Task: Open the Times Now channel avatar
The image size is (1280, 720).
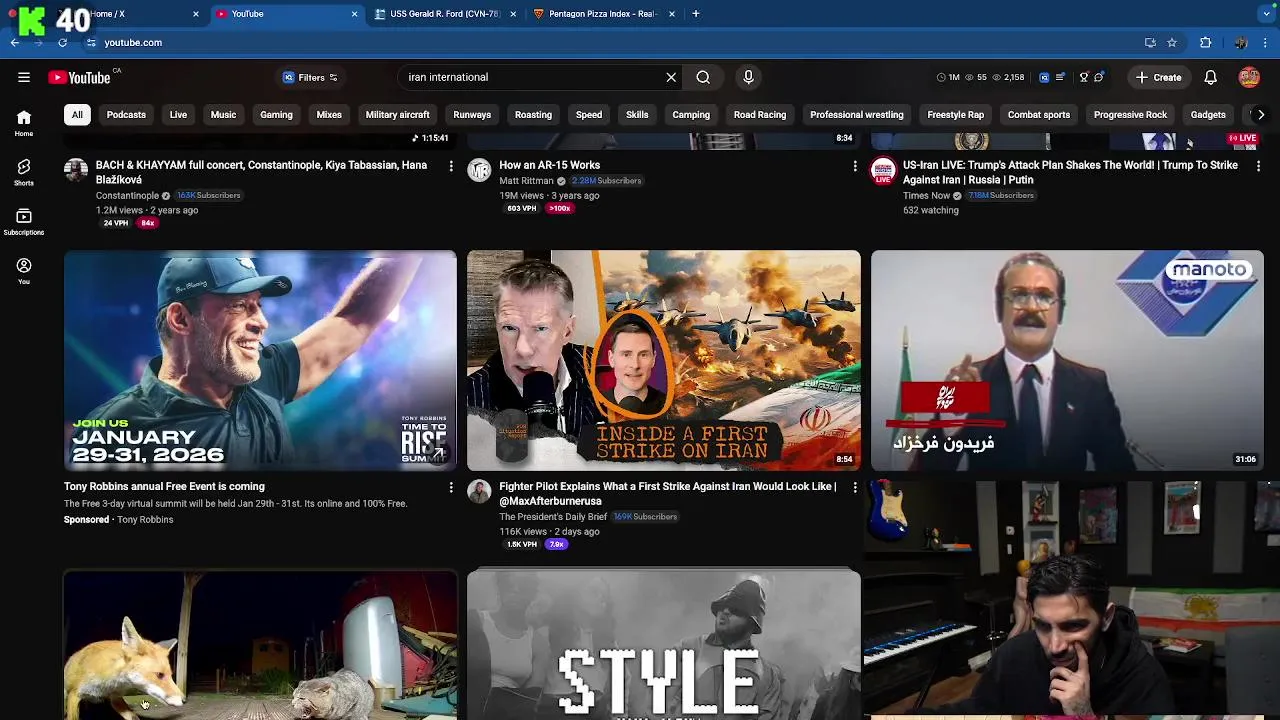Action: pyautogui.click(x=882, y=169)
